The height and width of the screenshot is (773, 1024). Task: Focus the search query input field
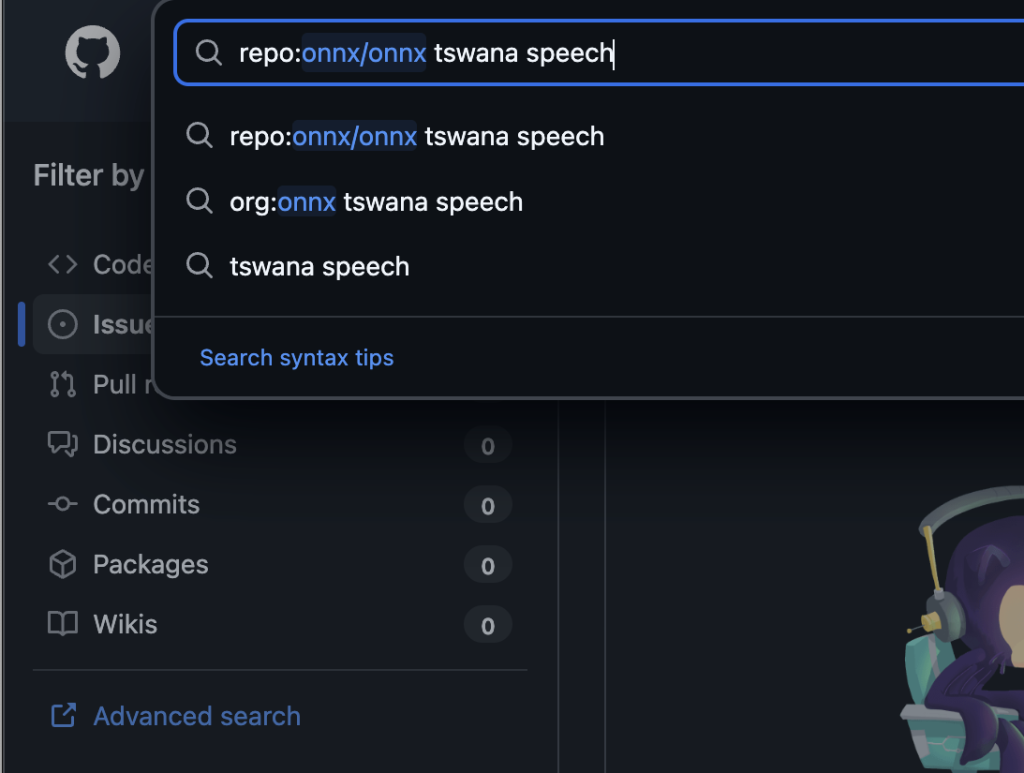(x=700, y=53)
